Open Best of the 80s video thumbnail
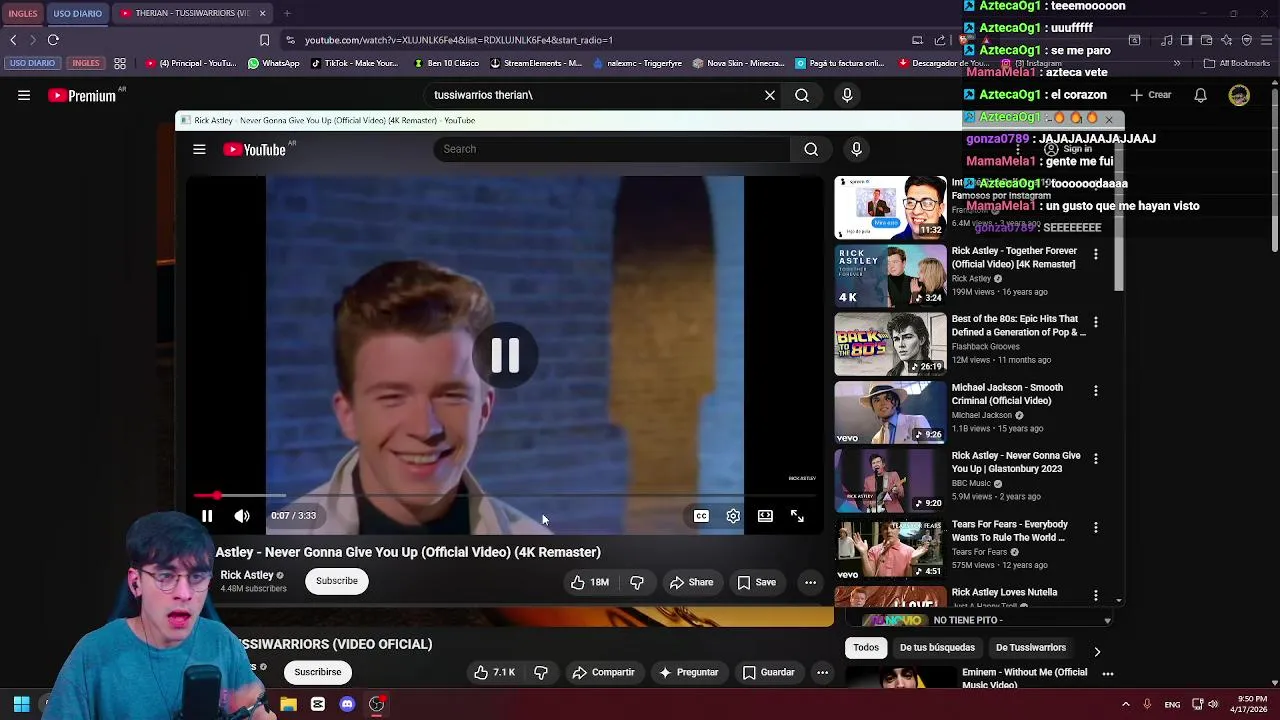1280x720 pixels. [890, 343]
